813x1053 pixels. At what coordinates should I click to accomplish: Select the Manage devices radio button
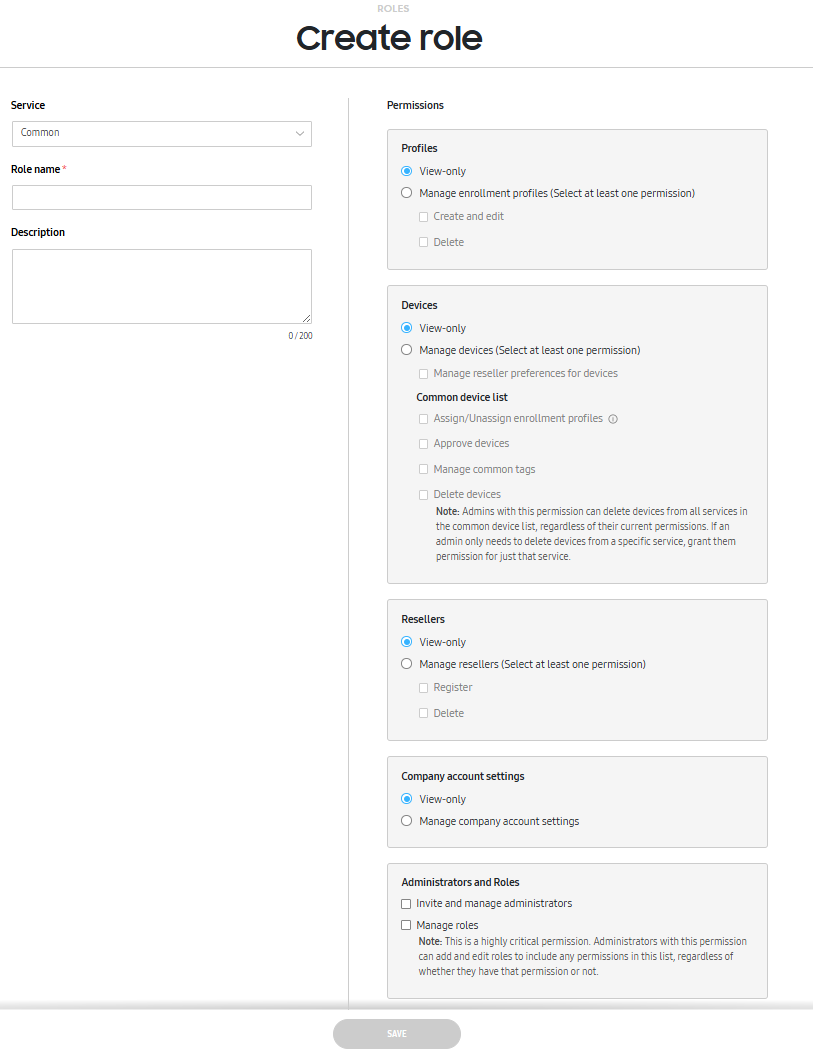pos(406,349)
